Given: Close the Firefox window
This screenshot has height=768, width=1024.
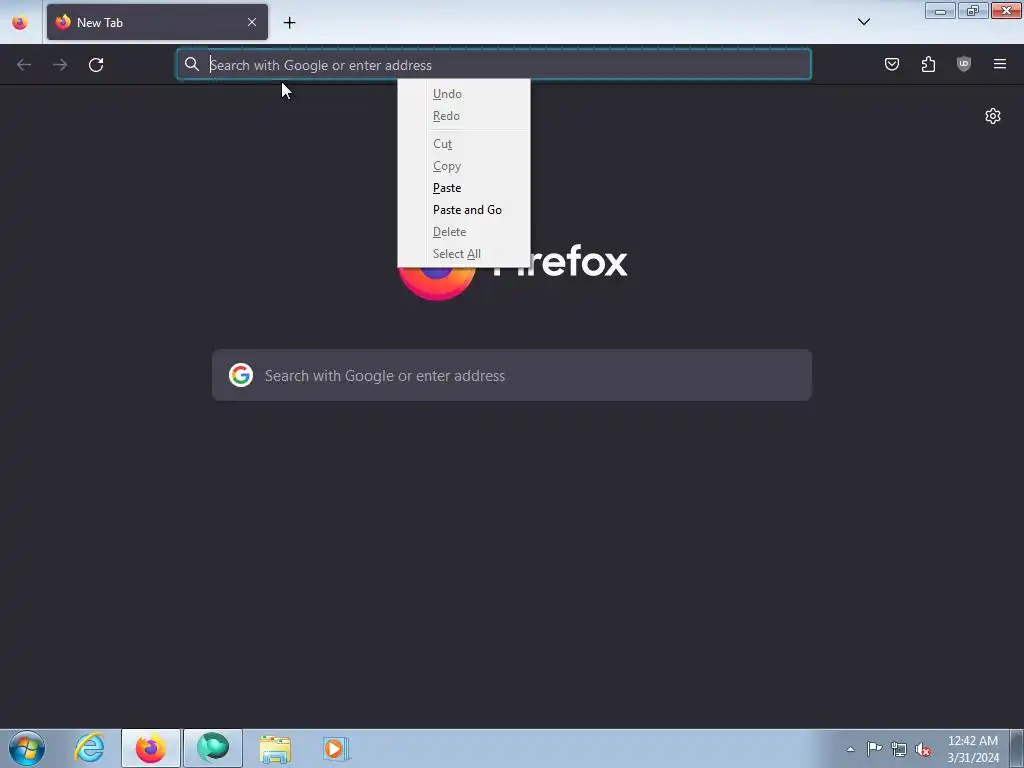Looking at the screenshot, I should click(1006, 10).
